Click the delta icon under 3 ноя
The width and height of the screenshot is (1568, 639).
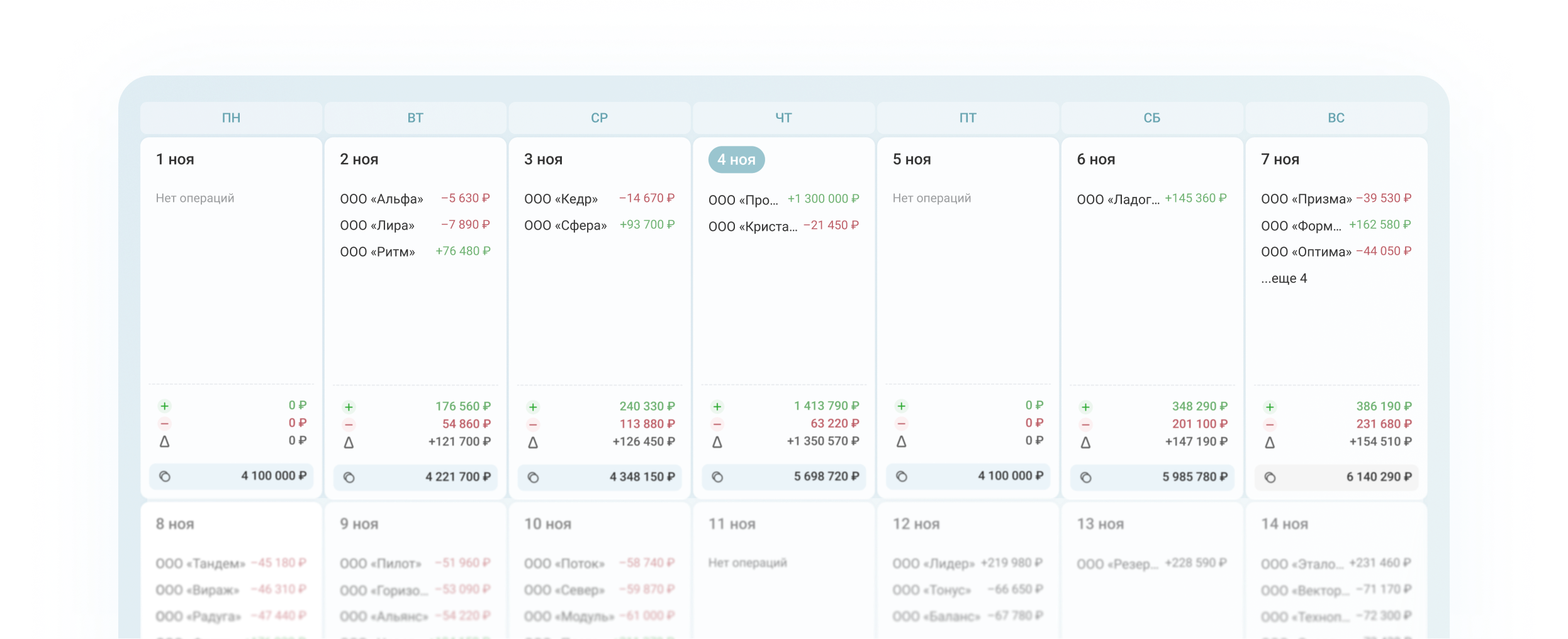pos(533,443)
